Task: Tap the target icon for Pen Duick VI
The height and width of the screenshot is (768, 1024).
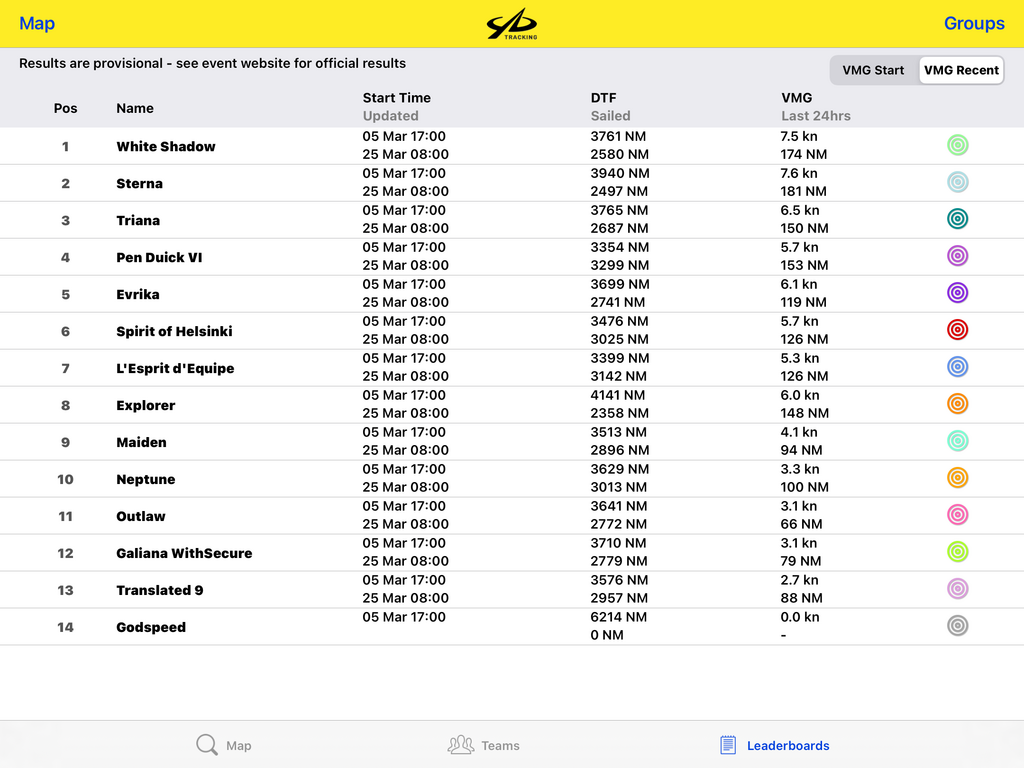Action: pyautogui.click(x=957, y=256)
